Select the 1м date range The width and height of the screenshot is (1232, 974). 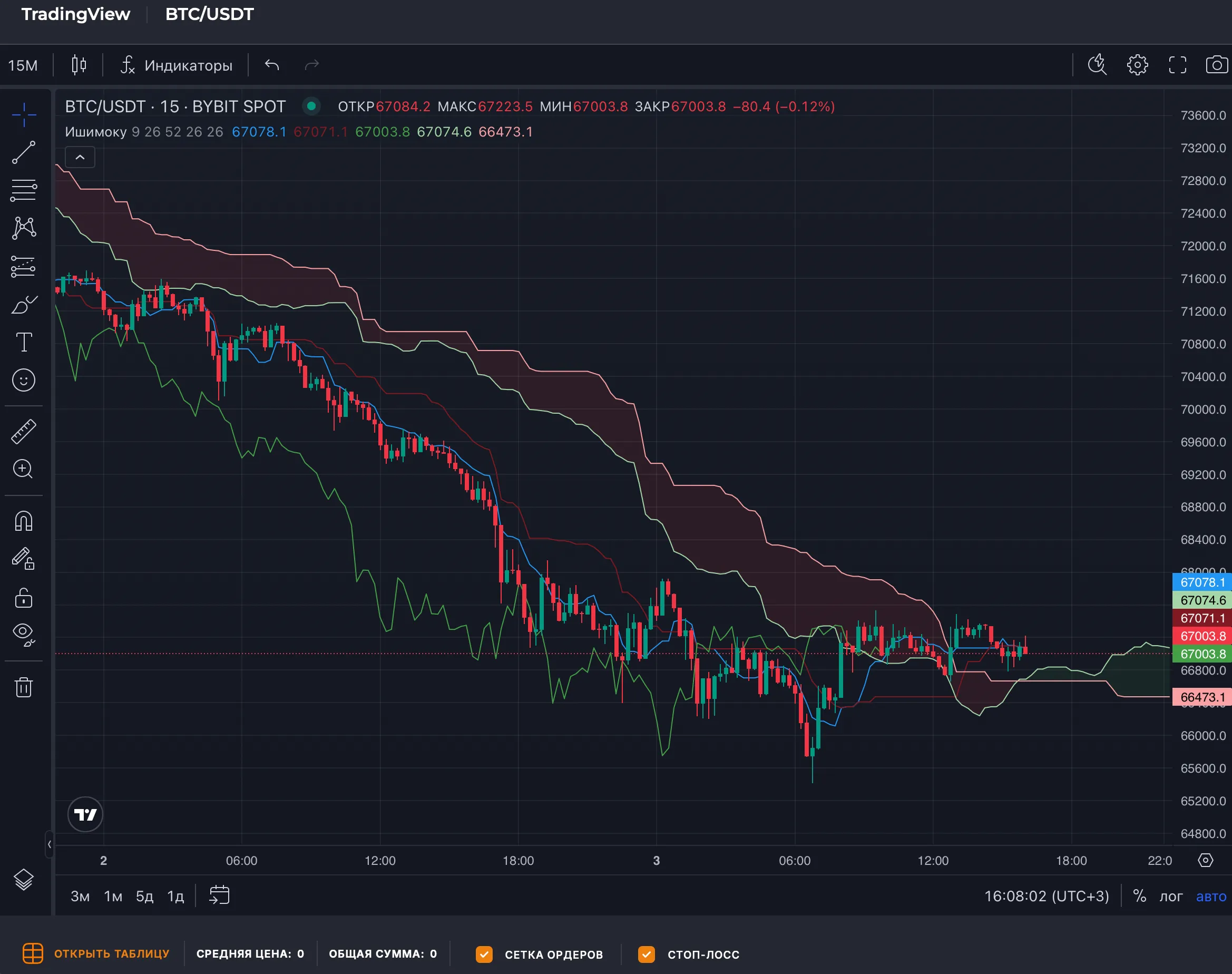113,896
